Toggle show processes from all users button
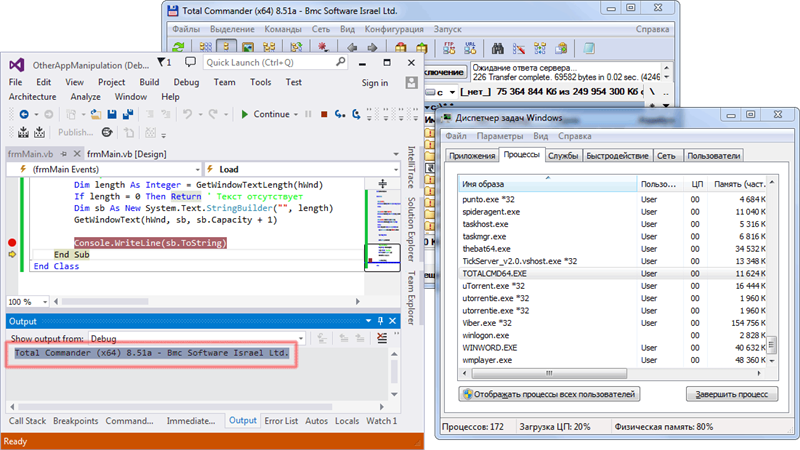Image resolution: width=800 pixels, height=450 pixels. (547, 394)
